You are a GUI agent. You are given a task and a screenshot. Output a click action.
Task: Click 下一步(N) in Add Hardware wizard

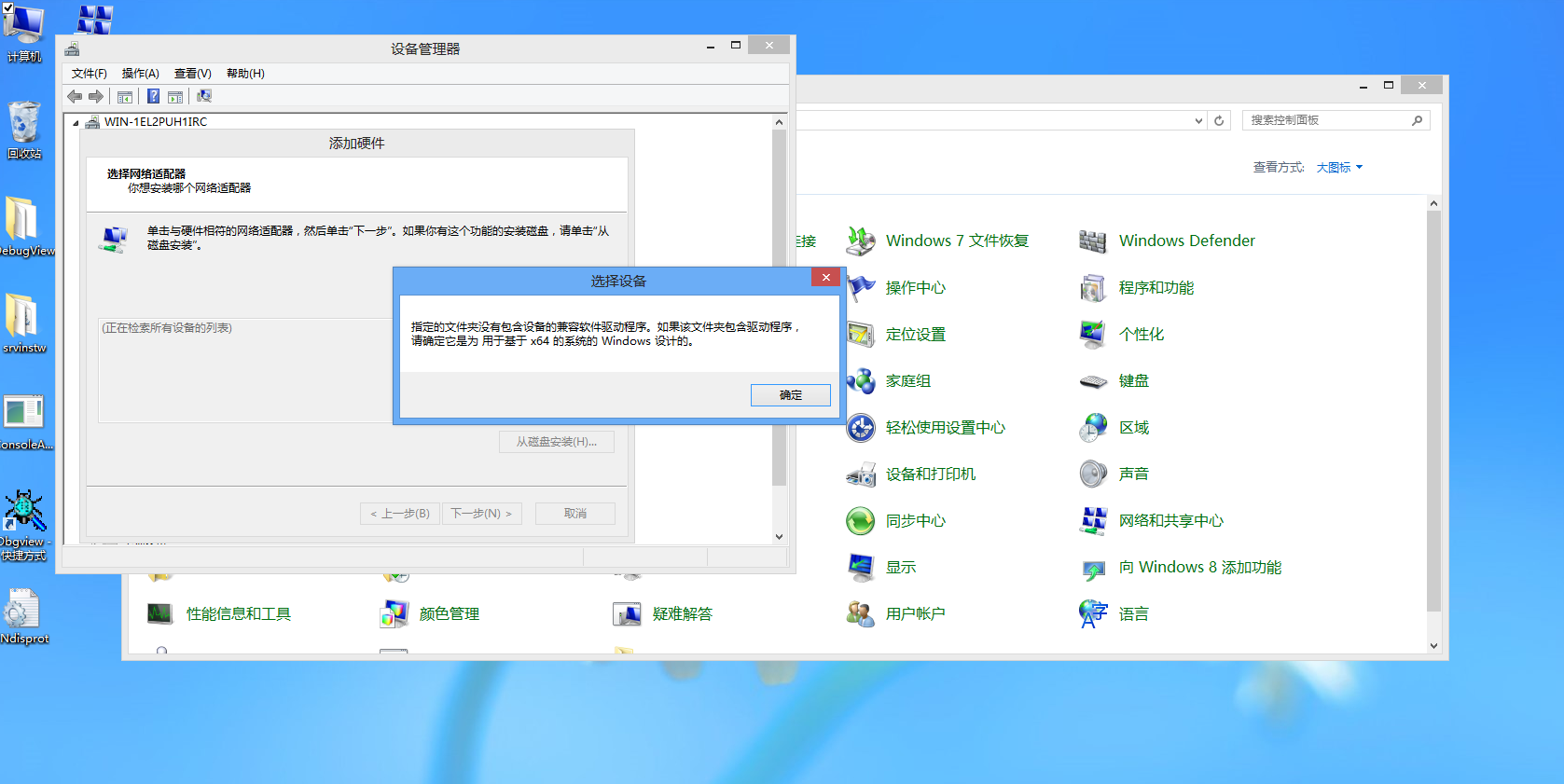click(x=481, y=514)
